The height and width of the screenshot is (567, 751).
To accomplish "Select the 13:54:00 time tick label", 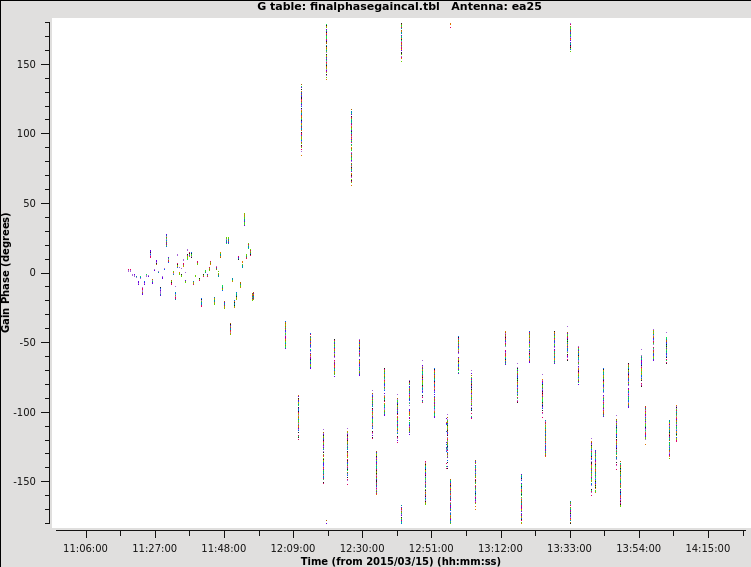I will 638,548.
